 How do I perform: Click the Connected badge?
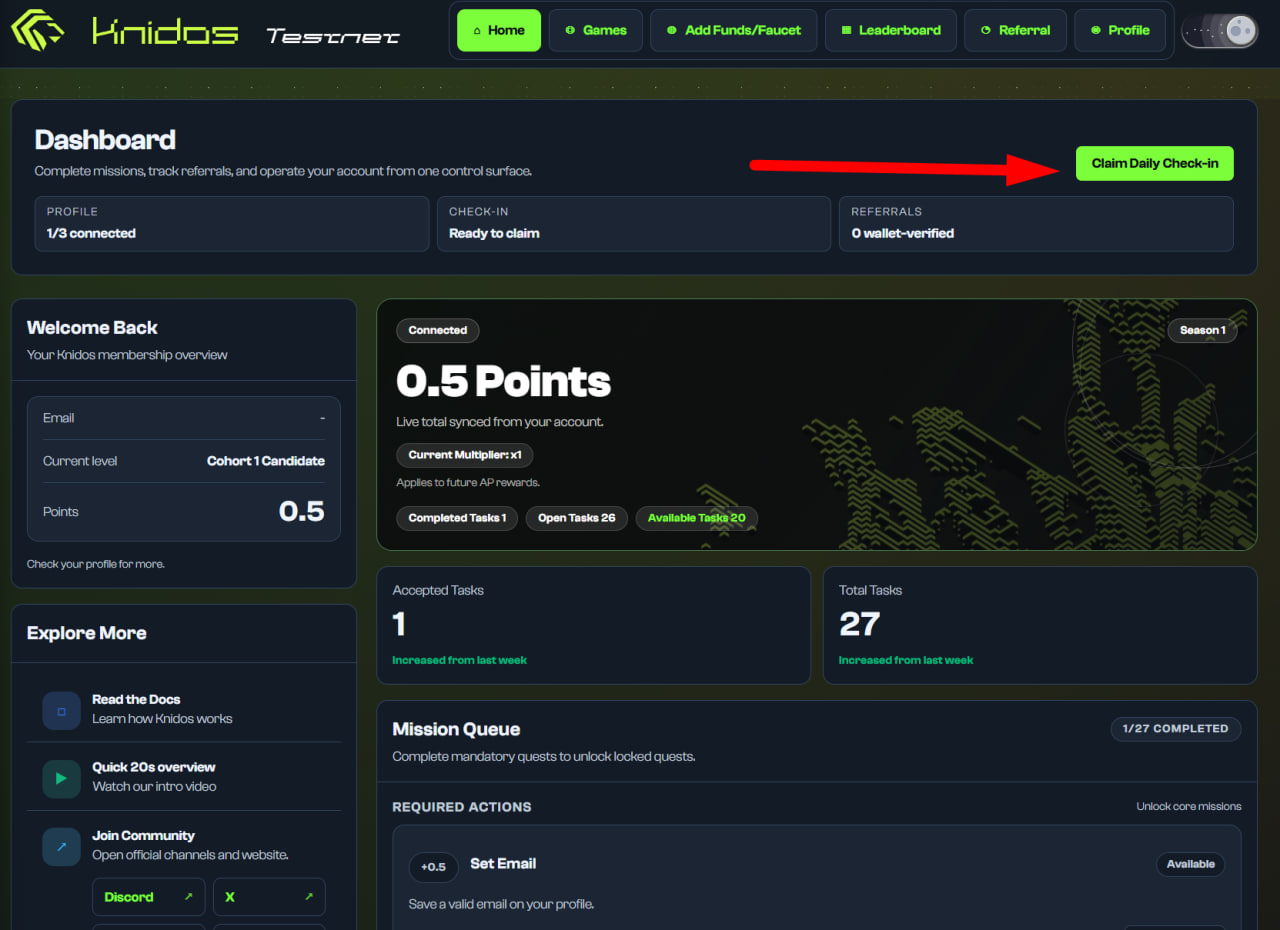pos(438,330)
